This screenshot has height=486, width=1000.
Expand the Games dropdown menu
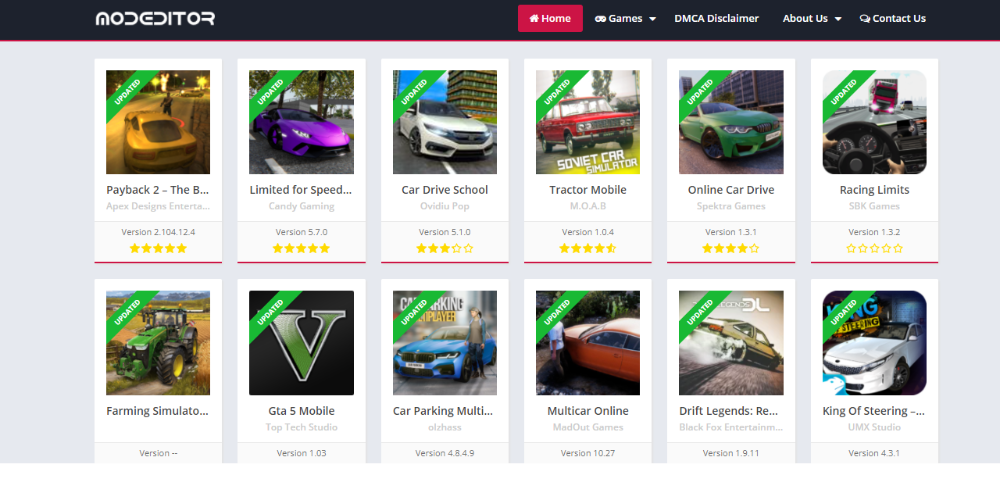tap(626, 18)
